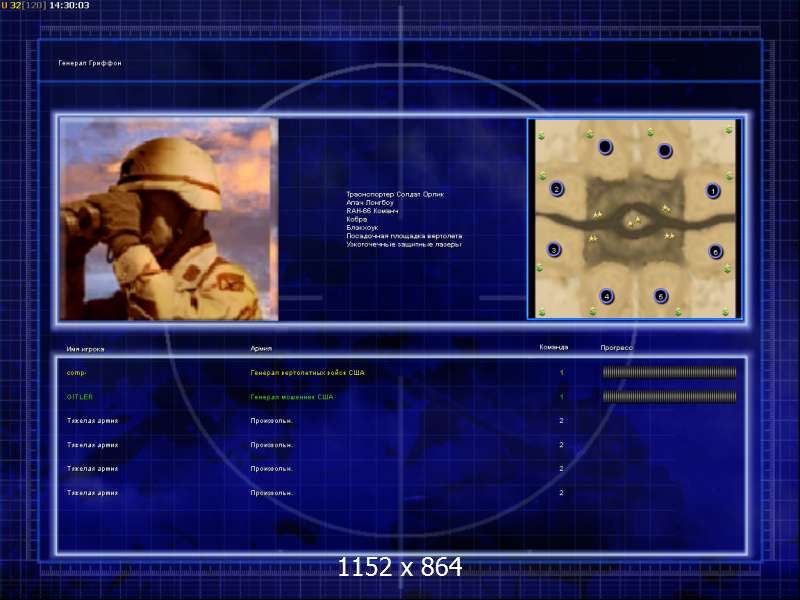Select start position marker 3 on map
Screen dimensions: 800x600
click(x=554, y=250)
